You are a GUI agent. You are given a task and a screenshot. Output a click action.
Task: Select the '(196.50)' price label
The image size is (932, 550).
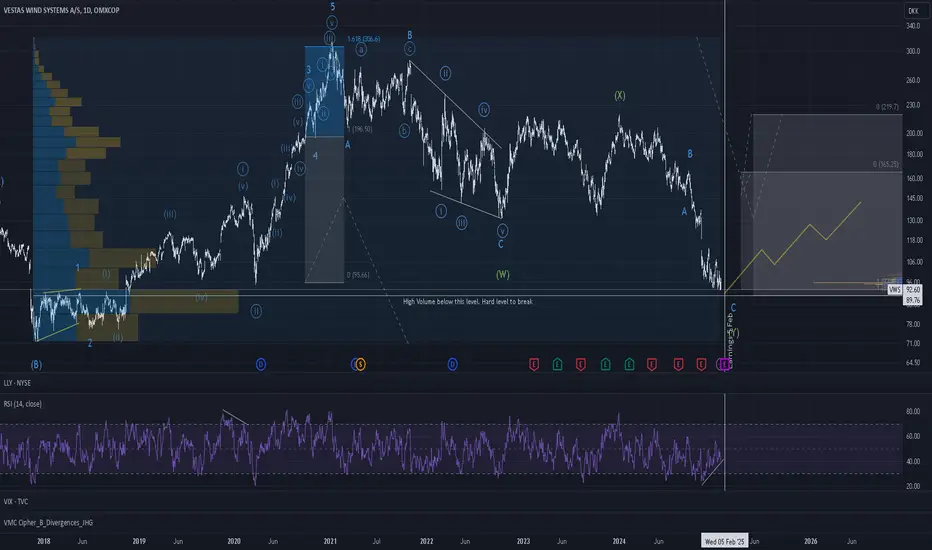362,129
